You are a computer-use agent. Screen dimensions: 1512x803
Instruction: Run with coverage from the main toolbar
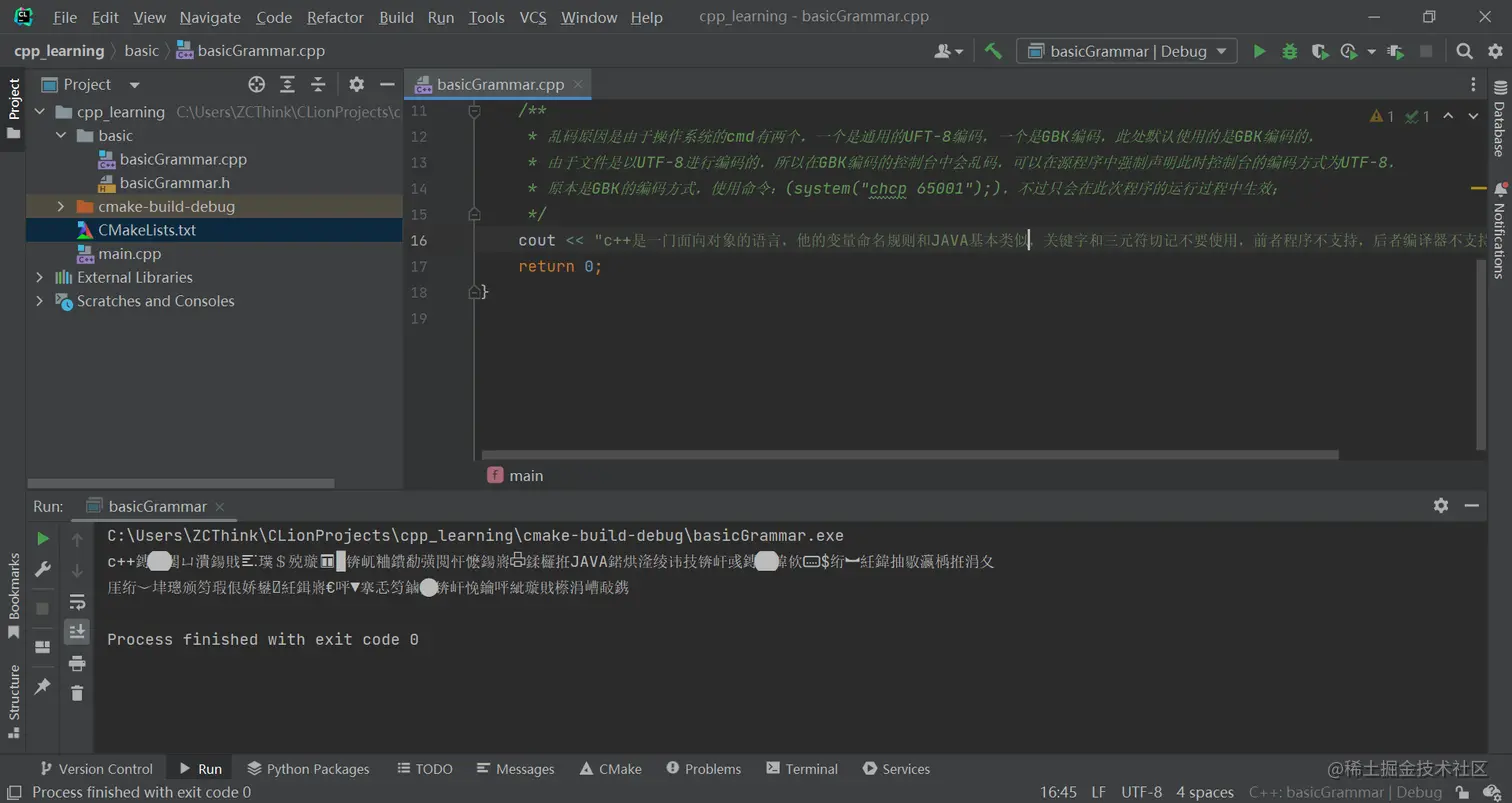click(1320, 51)
